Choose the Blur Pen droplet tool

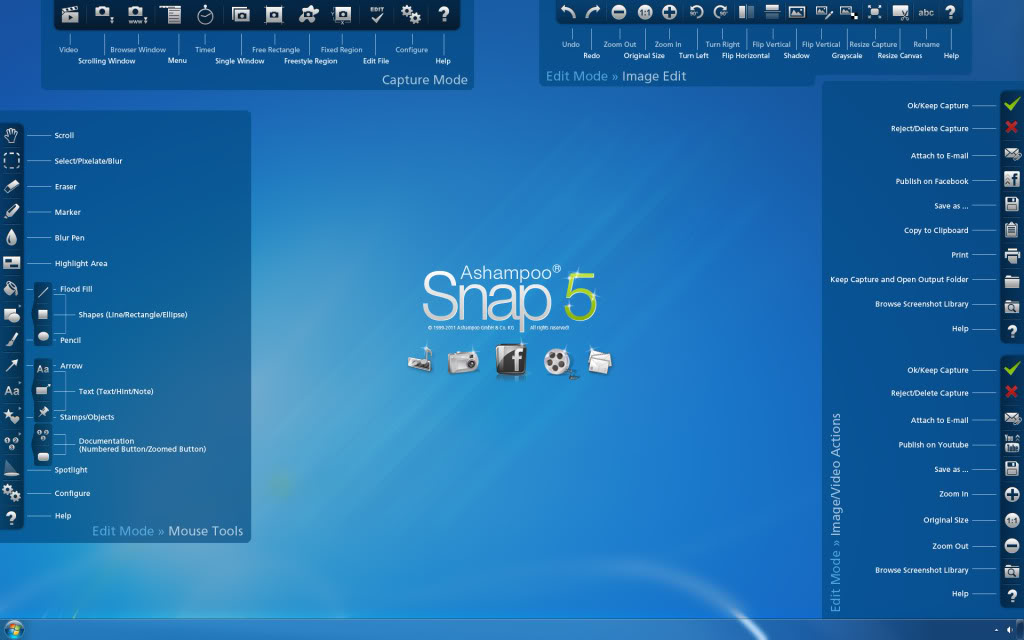(x=11, y=237)
